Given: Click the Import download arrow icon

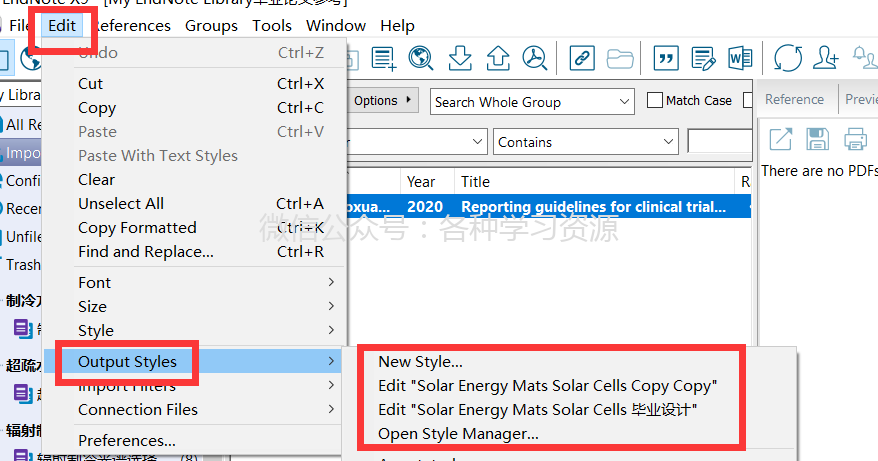Looking at the screenshot, I should pyautogui.click(x=460, y=58).
